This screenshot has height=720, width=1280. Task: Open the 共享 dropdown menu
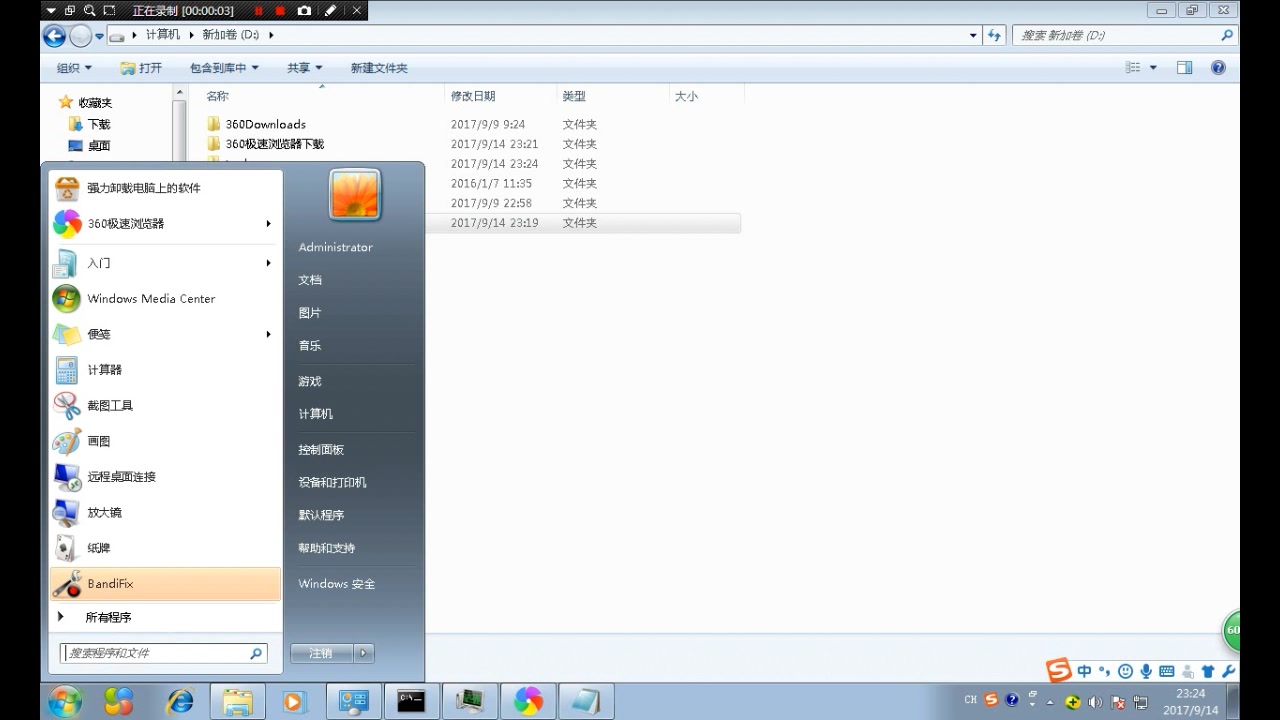tap(305, 68)
